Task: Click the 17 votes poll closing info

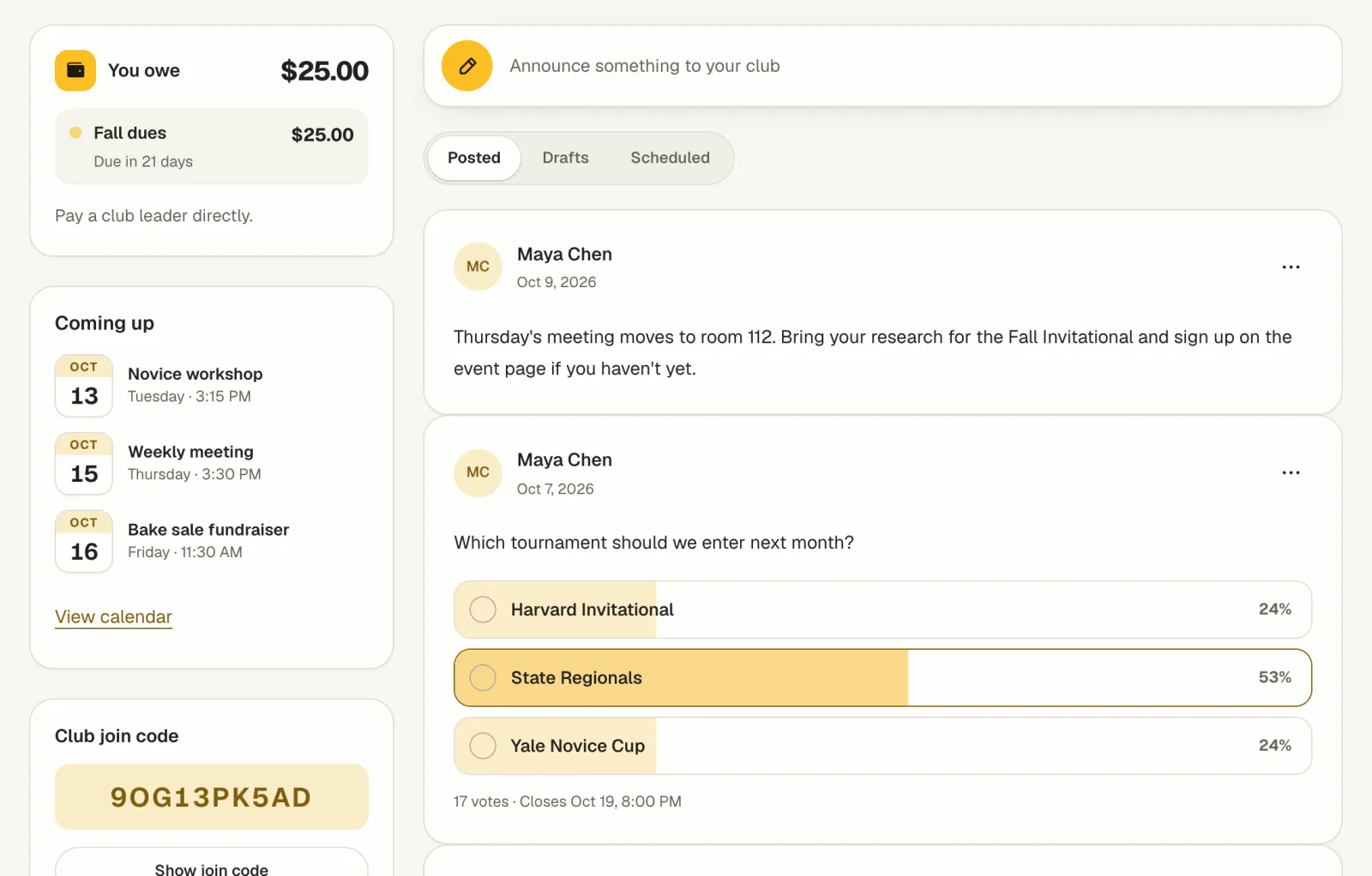Action: pos(568,801)
